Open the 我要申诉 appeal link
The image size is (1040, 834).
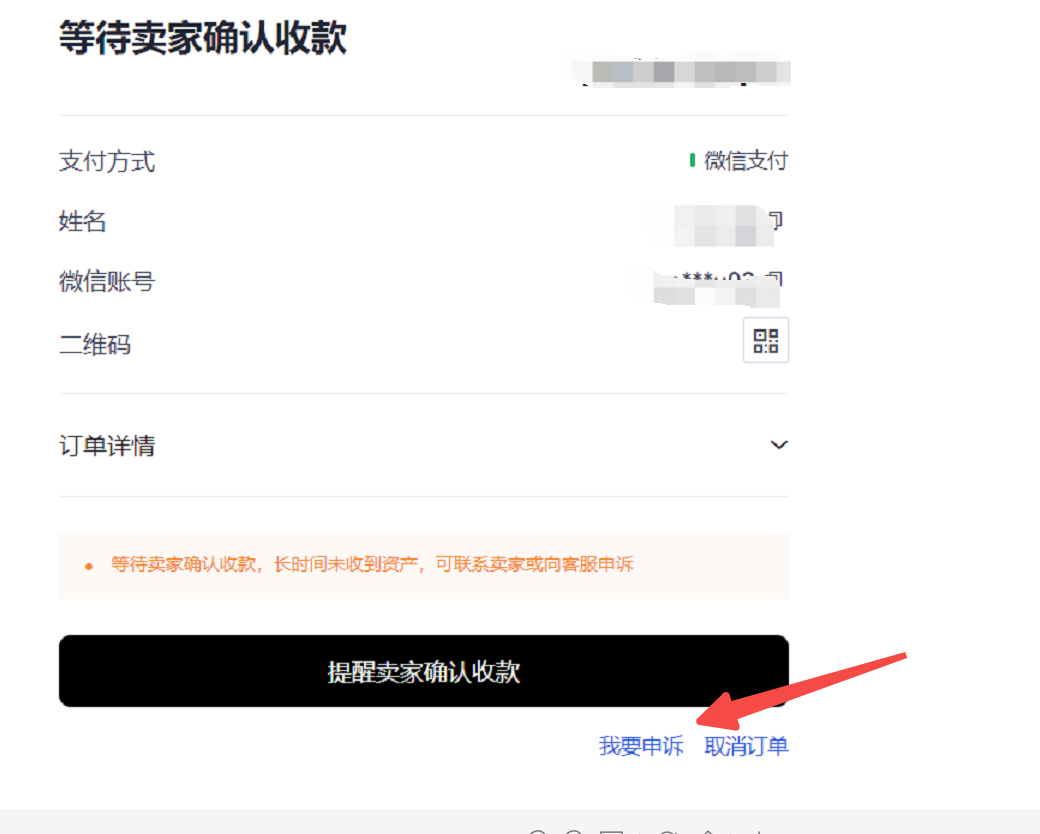[x=640, y=747]
